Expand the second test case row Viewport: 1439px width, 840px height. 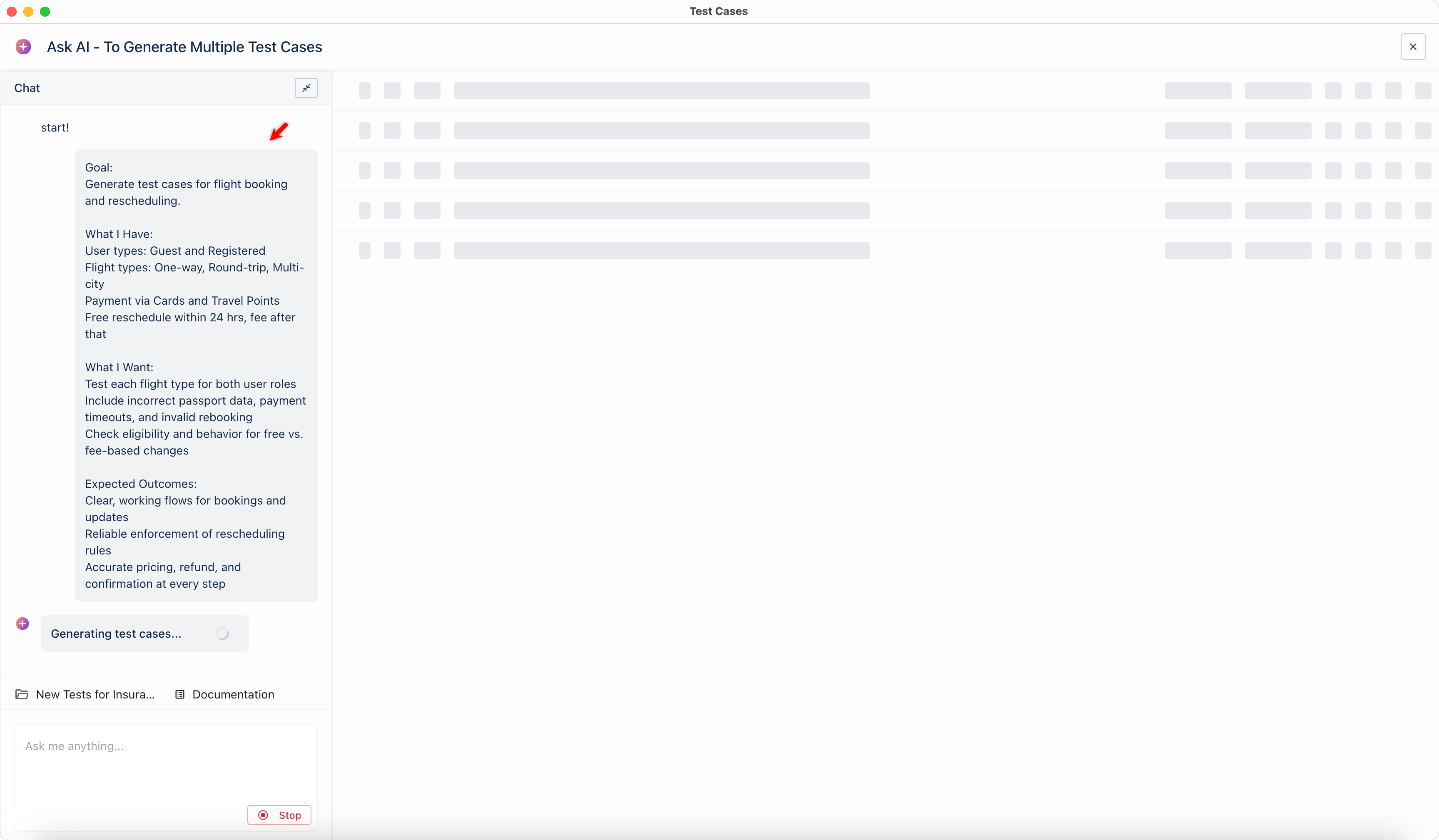point(392,131)
